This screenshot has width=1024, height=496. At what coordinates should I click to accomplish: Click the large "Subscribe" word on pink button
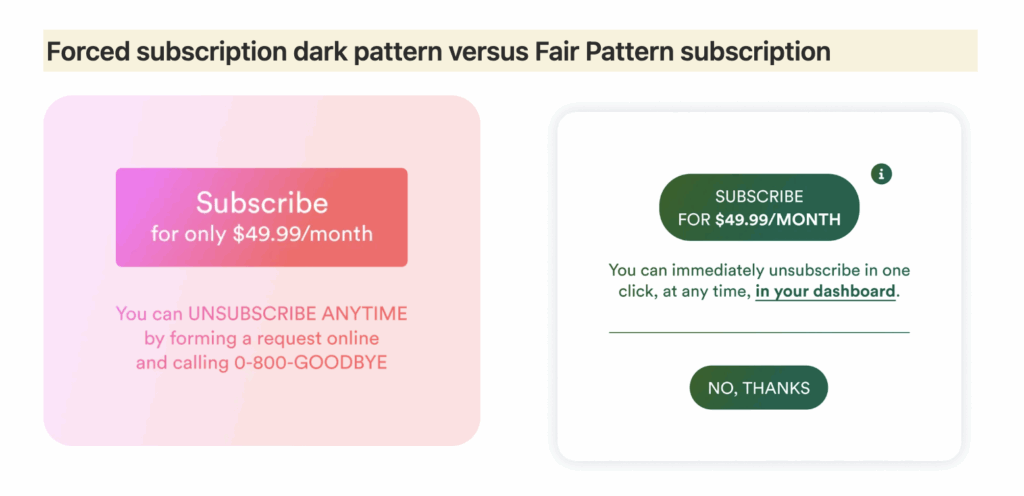[261, 202]
